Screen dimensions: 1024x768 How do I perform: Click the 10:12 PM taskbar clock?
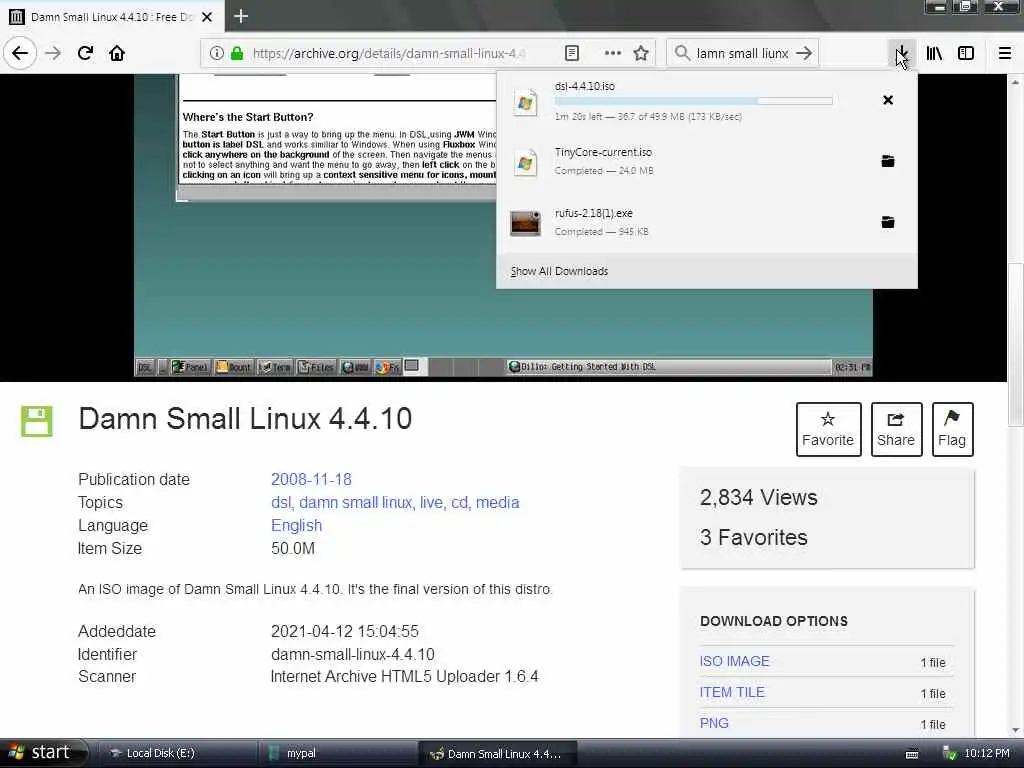[x=987, y=753]
